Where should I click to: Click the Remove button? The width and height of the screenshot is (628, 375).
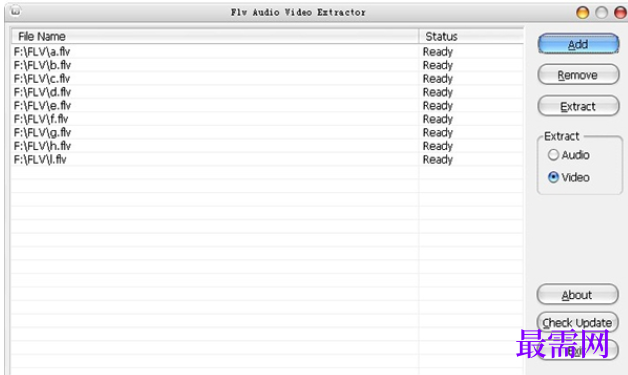click(578, 75)
